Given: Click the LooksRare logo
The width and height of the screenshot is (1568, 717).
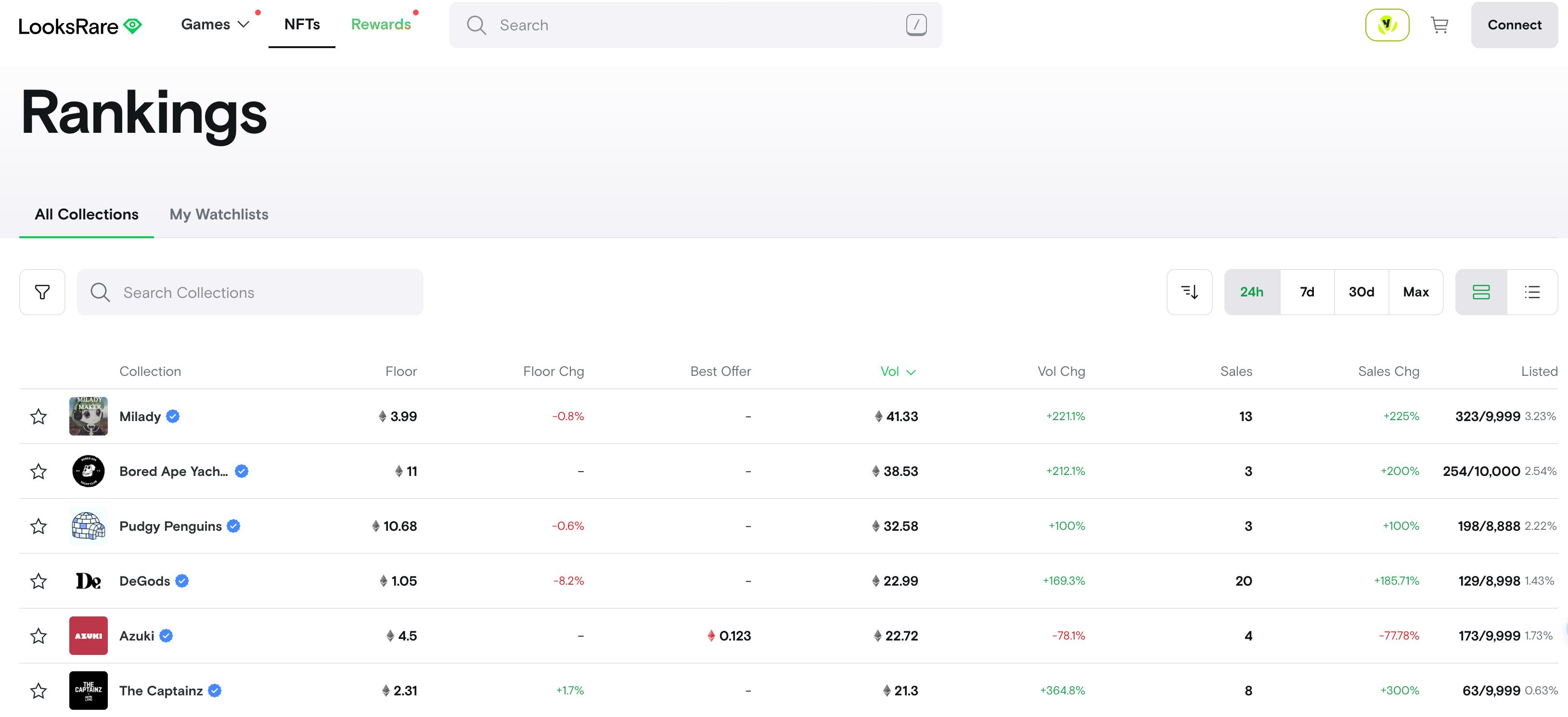Looking at the screenshot, I should pyautogui.click(x=80, y=26).
